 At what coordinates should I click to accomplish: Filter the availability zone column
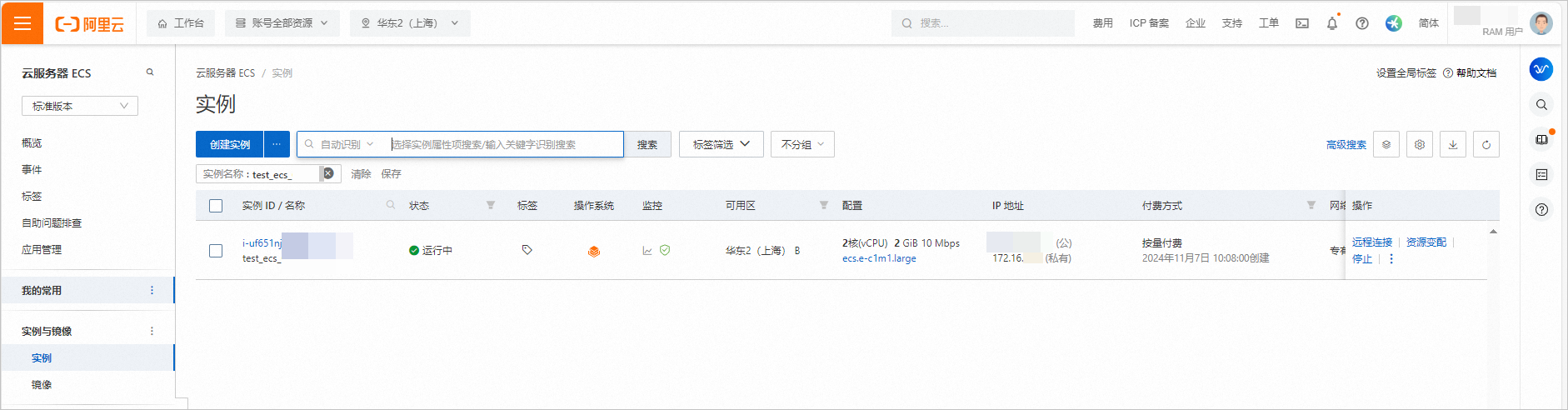(824, 205)
